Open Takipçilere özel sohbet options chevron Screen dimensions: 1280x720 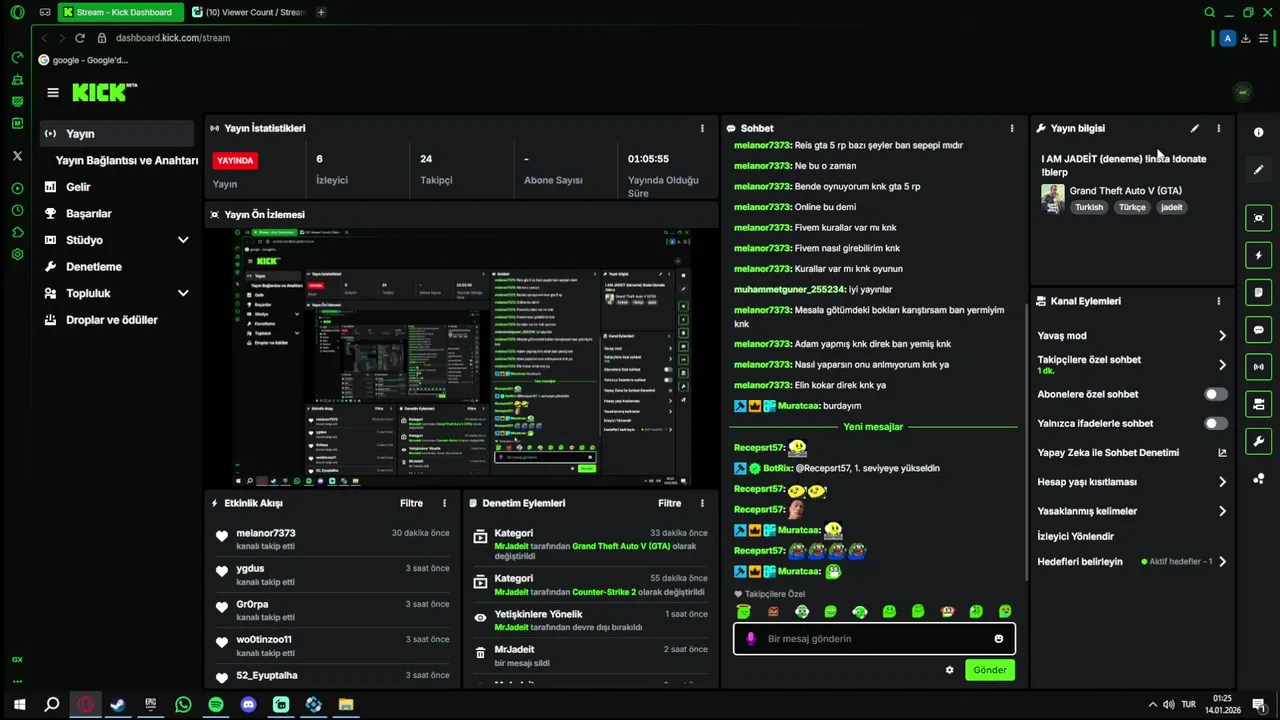click(1222, 365)
